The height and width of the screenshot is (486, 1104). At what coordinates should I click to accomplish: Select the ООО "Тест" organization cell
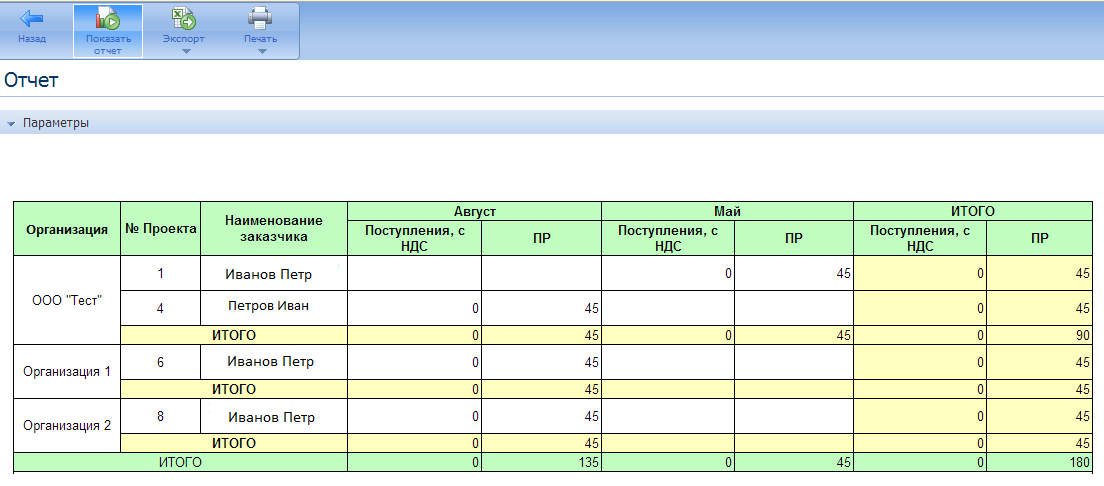[x=67, y=300]
